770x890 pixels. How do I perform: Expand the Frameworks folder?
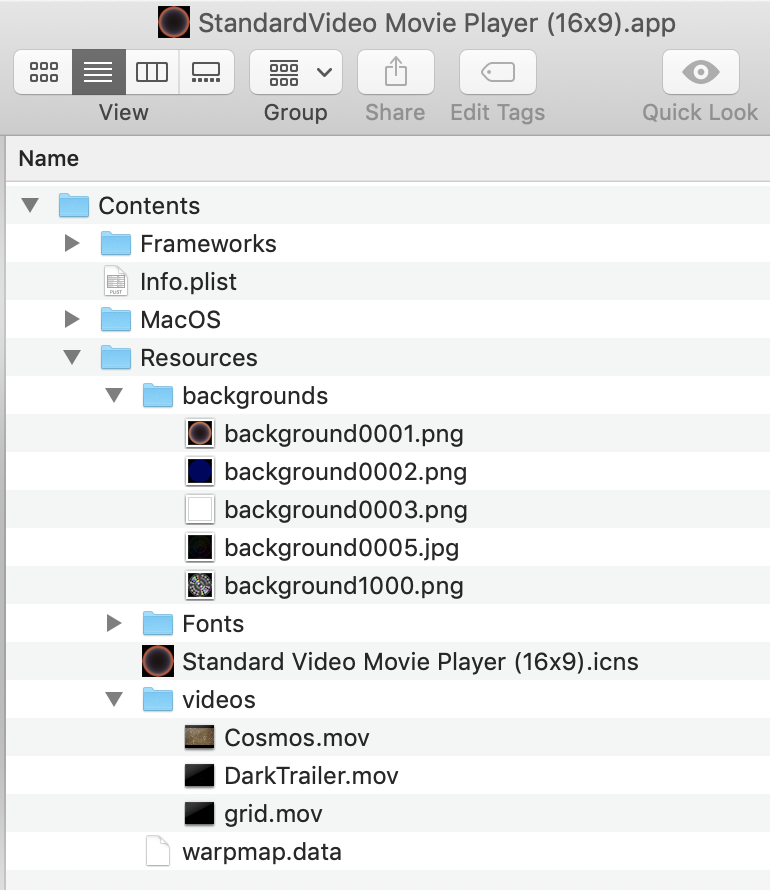[x=72, y=243]
